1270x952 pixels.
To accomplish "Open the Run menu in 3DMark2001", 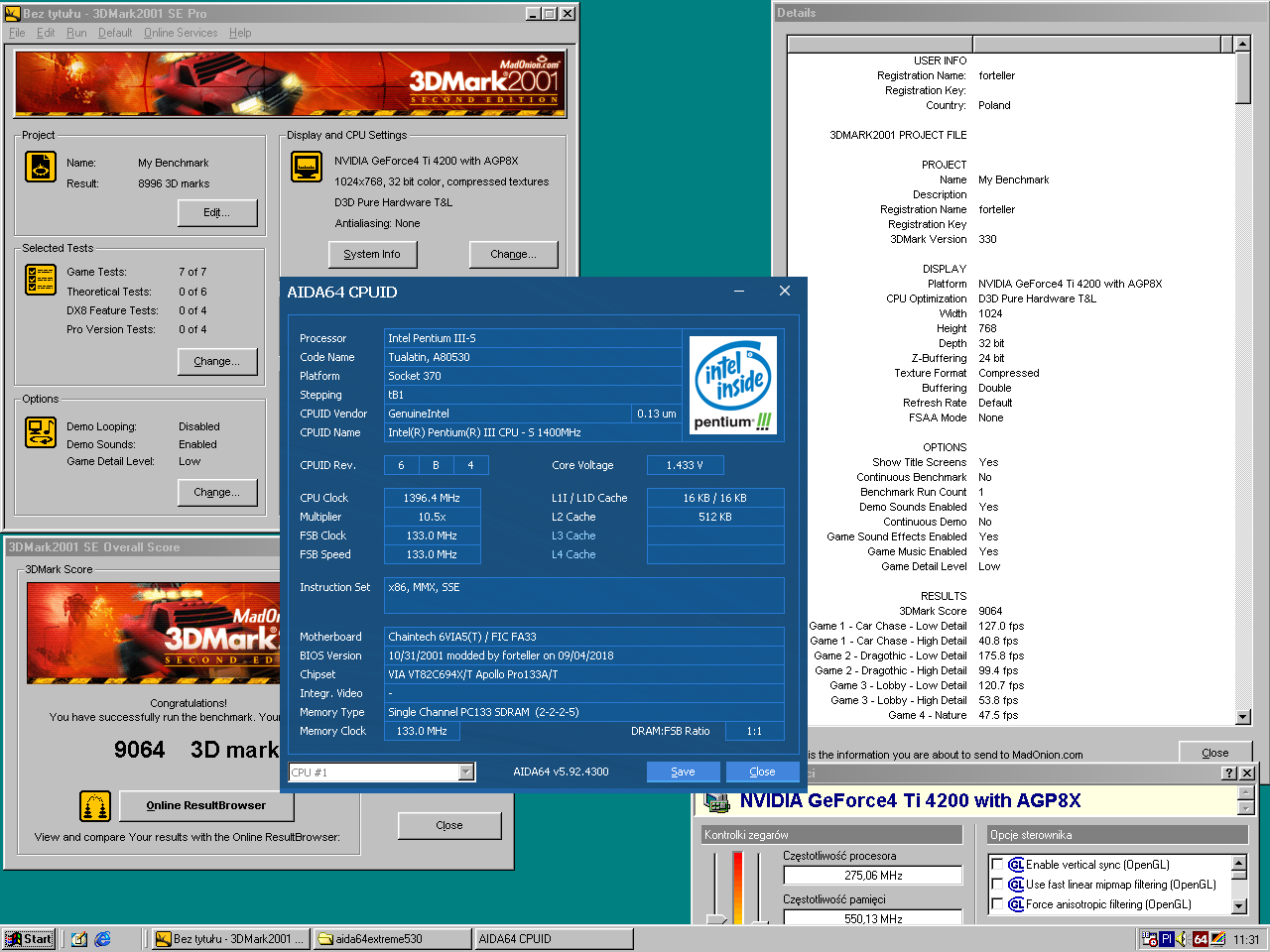I will 76,33.
